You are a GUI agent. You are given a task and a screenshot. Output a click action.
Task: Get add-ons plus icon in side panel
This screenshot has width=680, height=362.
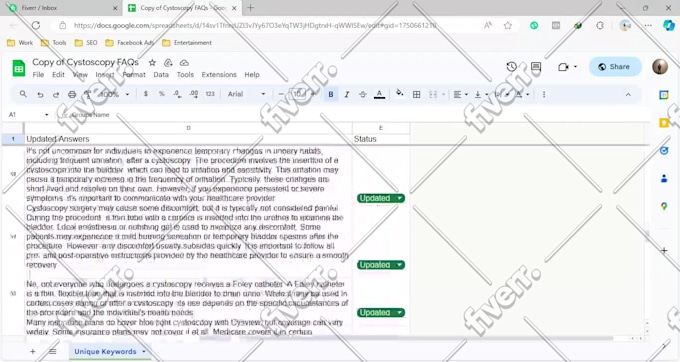pos(664,250)
